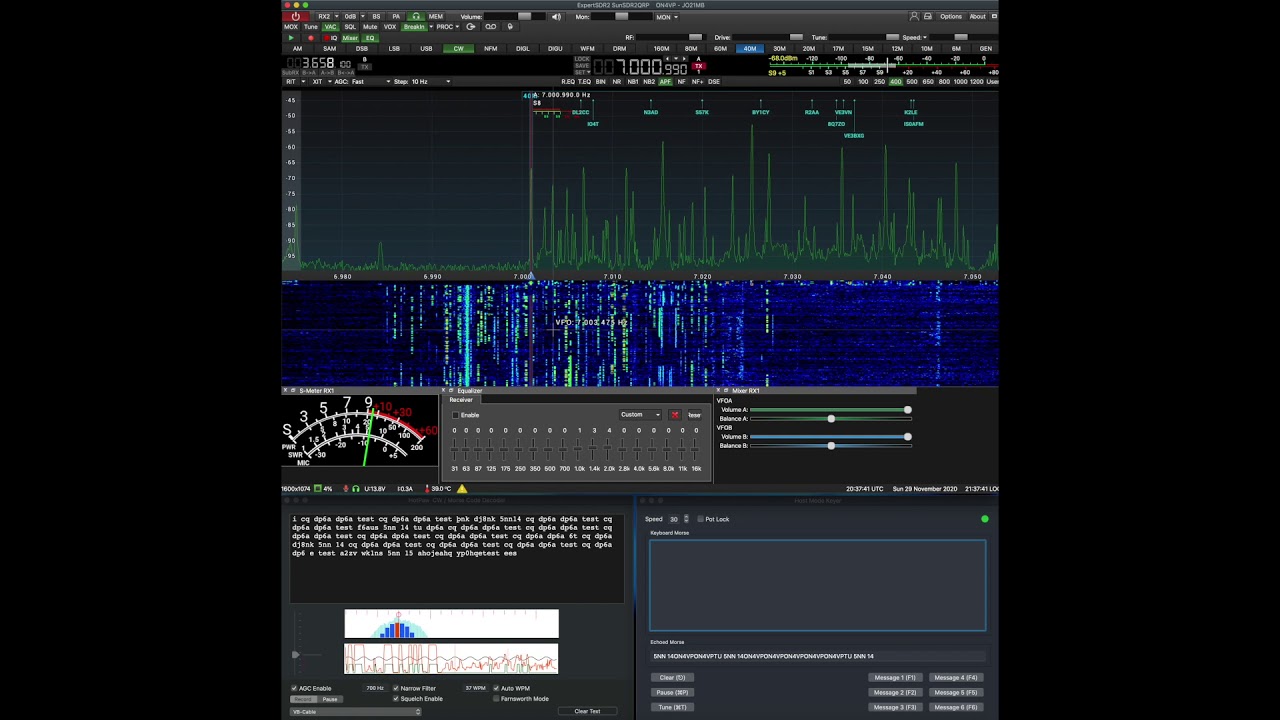Toggle the NB1 noise blanker
The height and width of the screenshot is (720, 1280).
(633, 81)
